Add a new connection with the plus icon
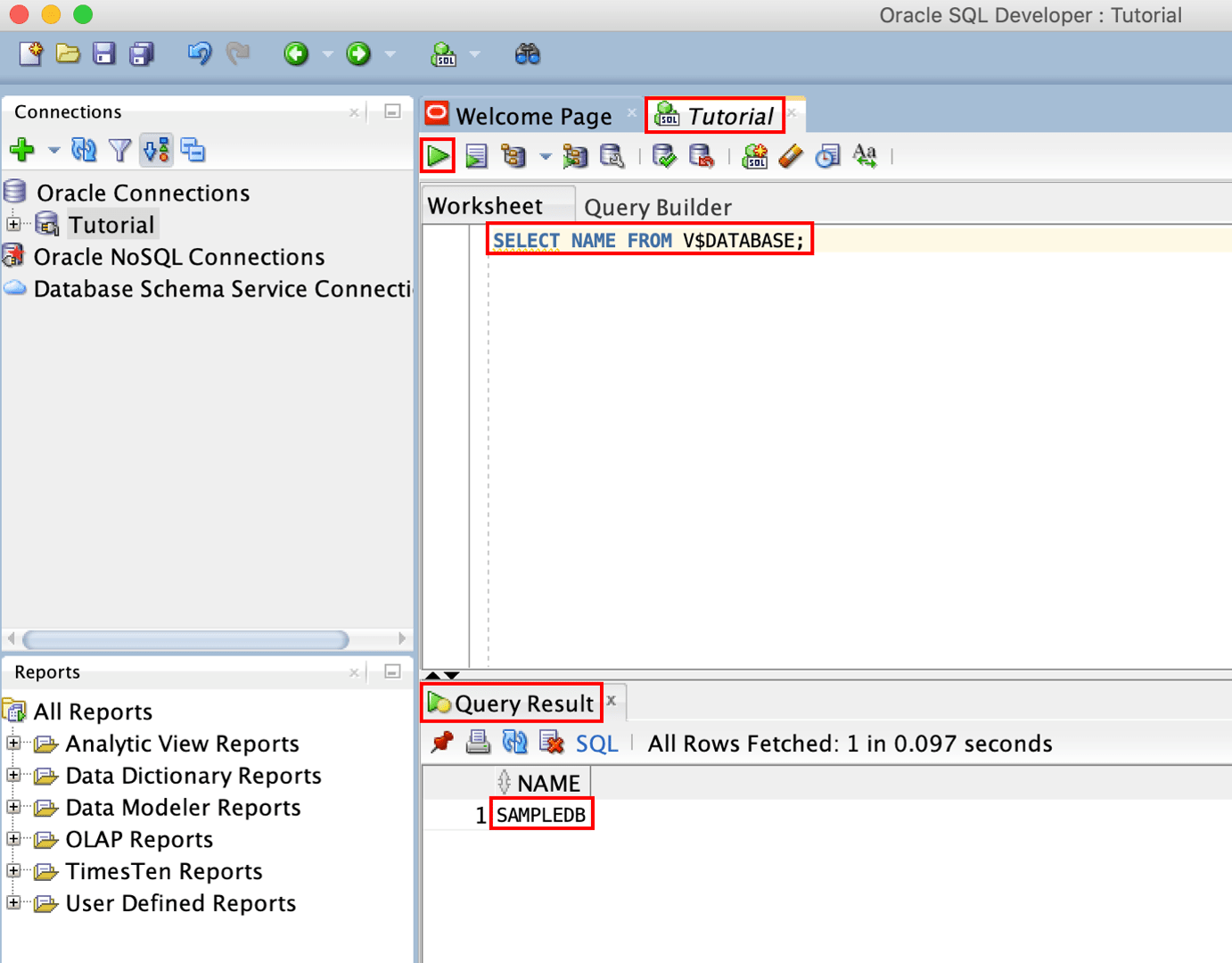This screenshot has height=963, width=1232. 21,149
